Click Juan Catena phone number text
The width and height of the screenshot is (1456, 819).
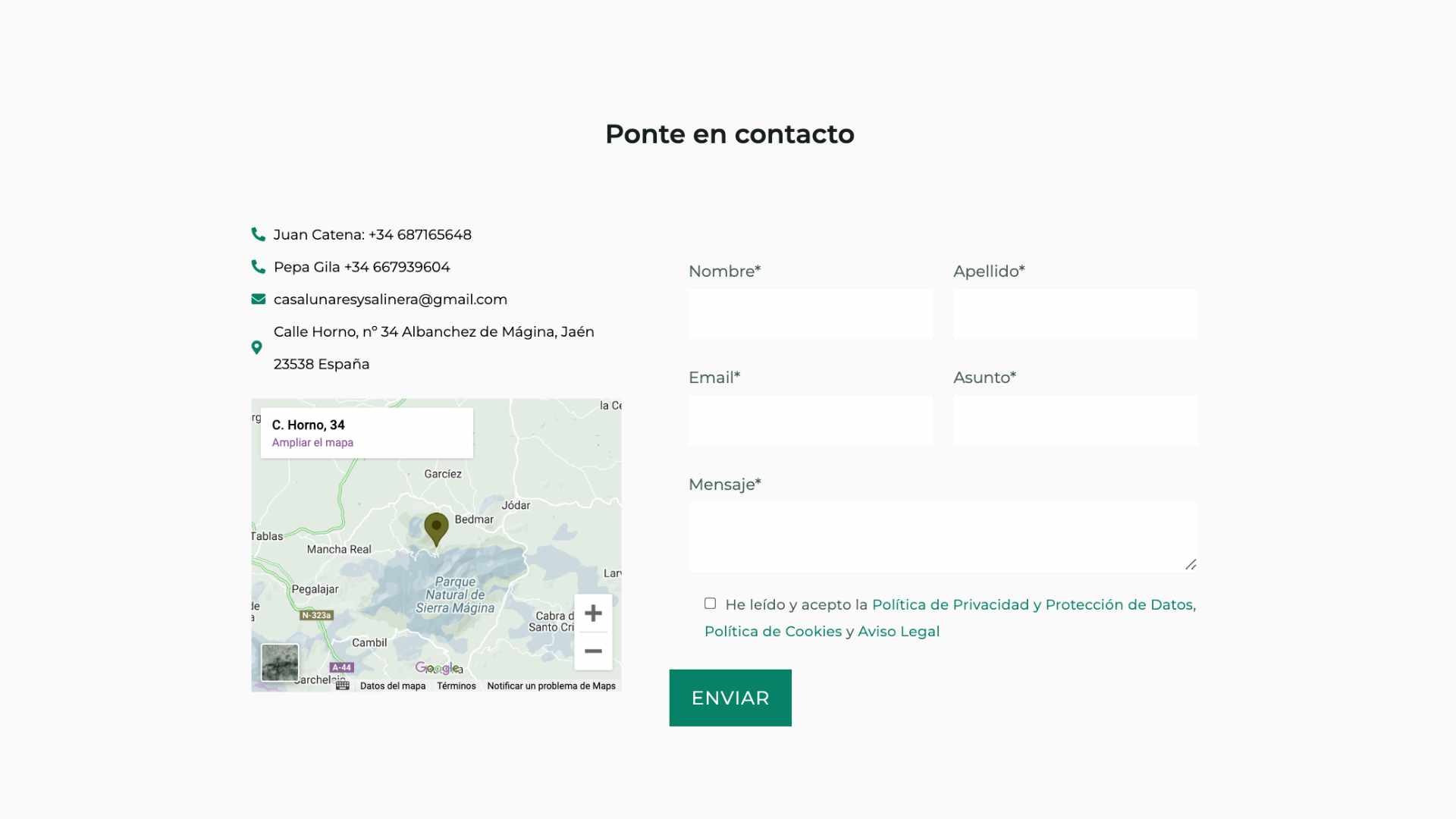tap(372, 235)
